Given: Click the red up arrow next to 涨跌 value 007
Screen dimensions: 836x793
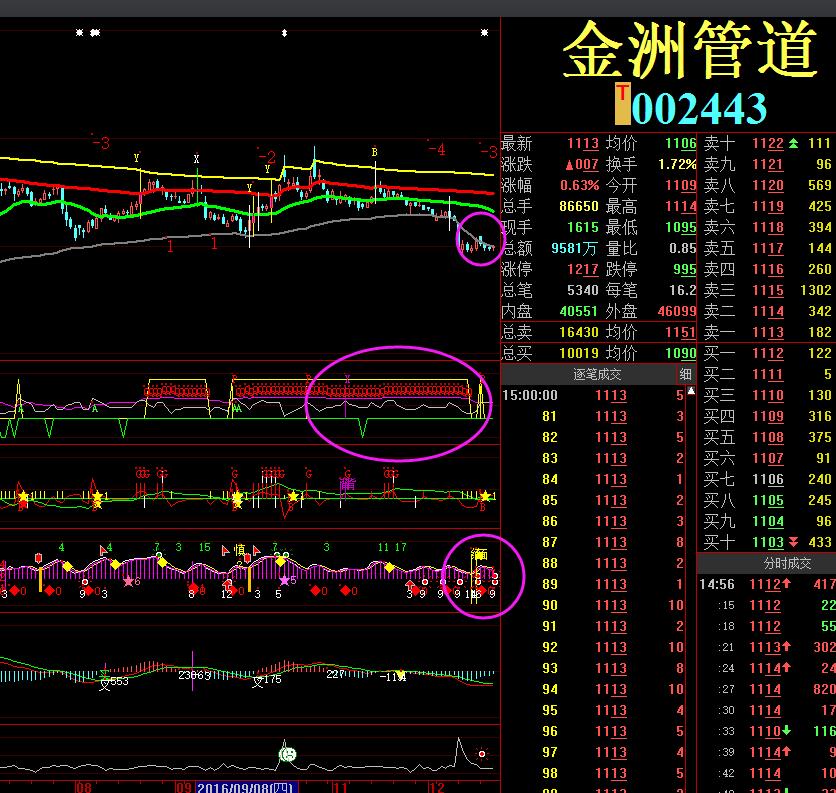Looking at the screenshot, I should click(x=569, y=165).
